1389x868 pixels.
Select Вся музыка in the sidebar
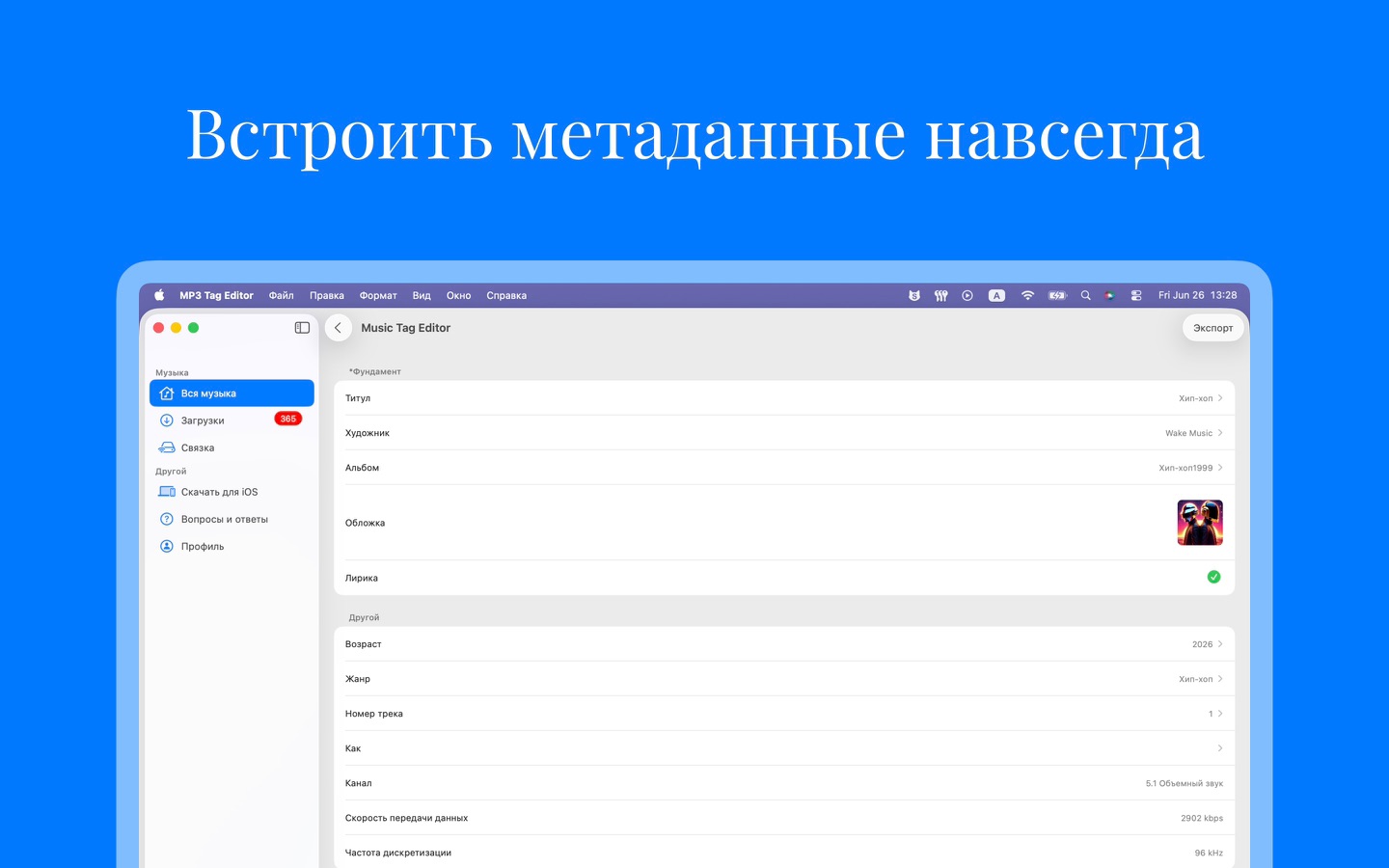tap(231, 393)
